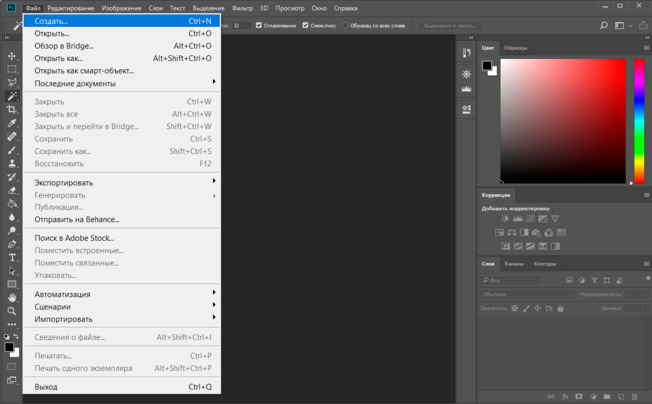Viewport: 652px width, 404px height.
Task: Toggle the Сглаживание checkbox
Action: coord(259,25)
